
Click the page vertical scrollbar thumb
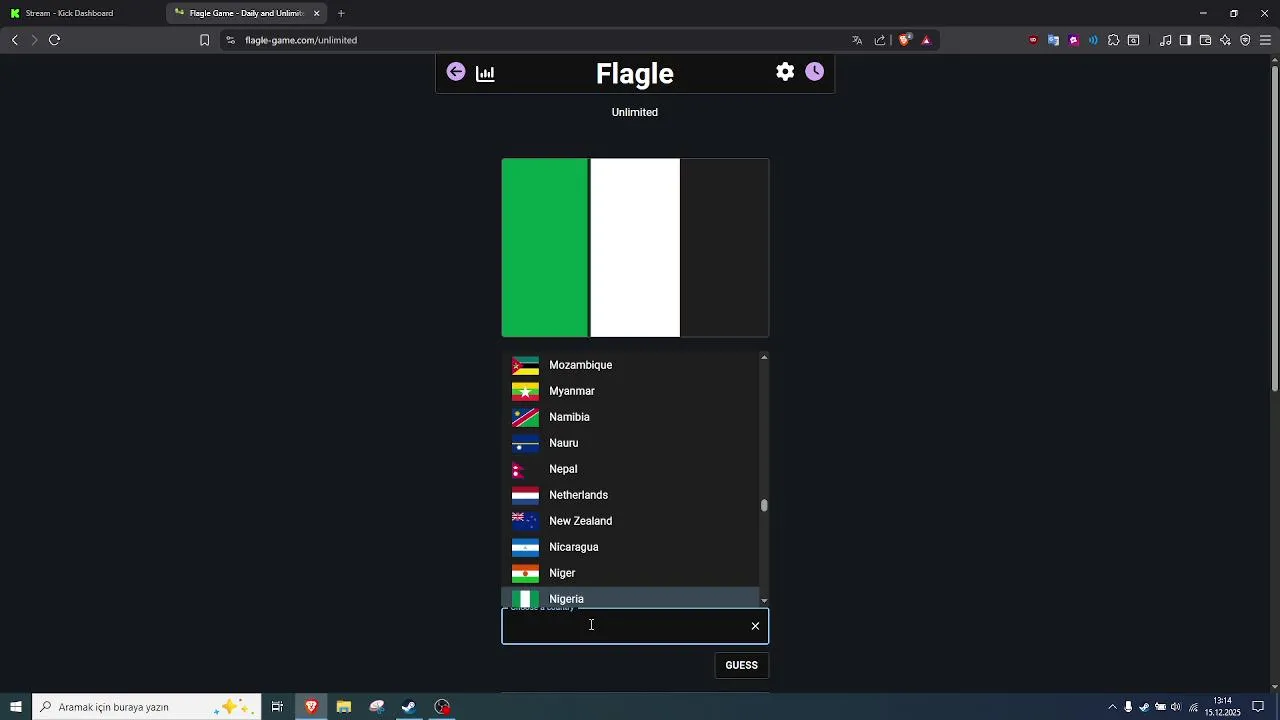1274,228
